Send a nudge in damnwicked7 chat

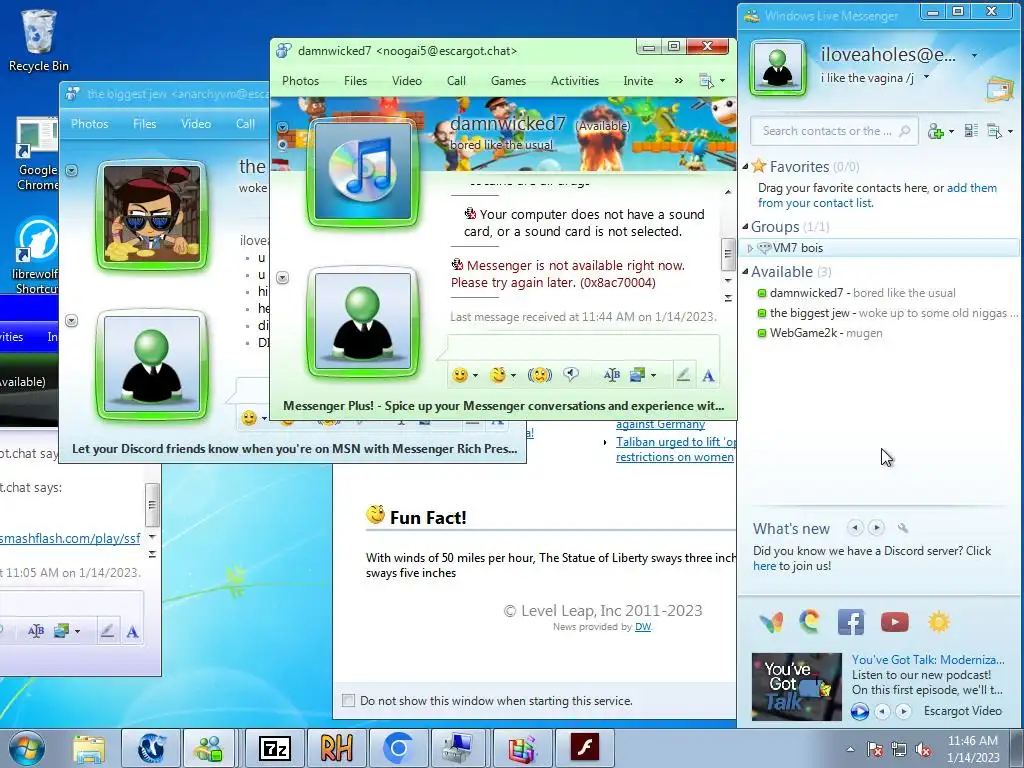click(x=539, y=375)
